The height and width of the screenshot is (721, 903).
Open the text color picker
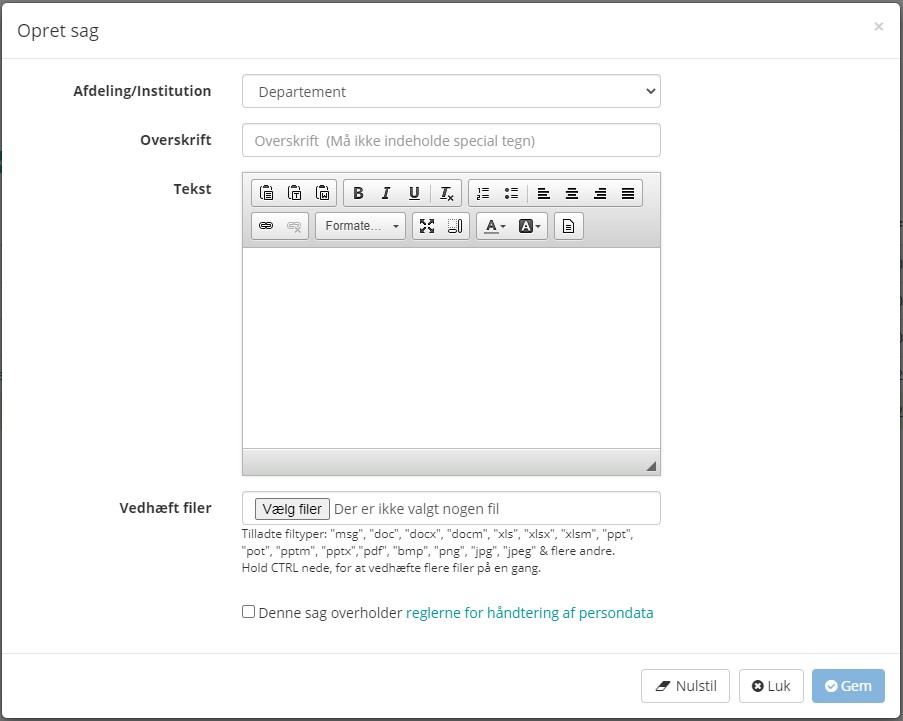494,226
